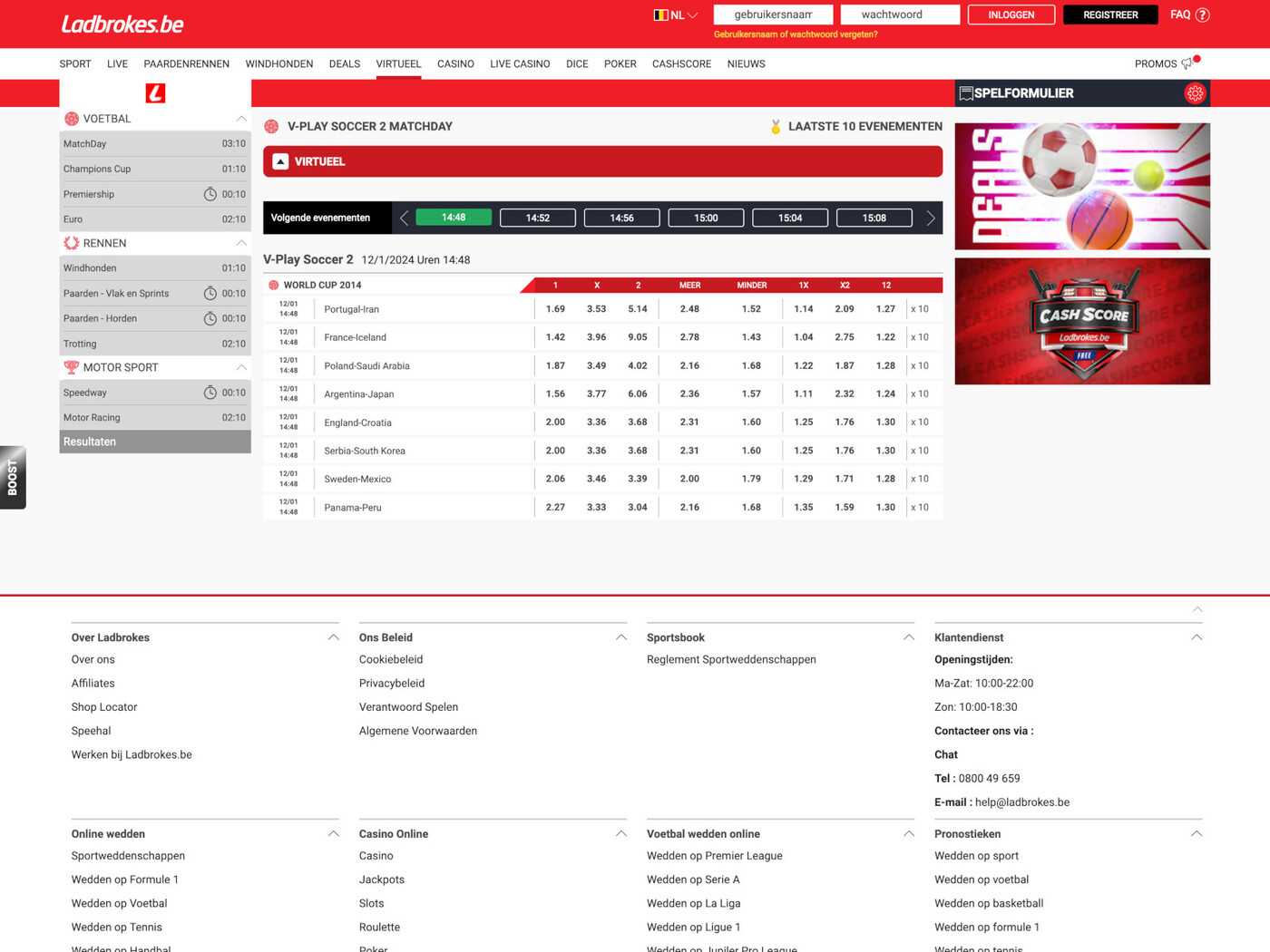Collapse the Pronostieken footer section
Screen dimensions: 1270x952
pos(1197,833)
